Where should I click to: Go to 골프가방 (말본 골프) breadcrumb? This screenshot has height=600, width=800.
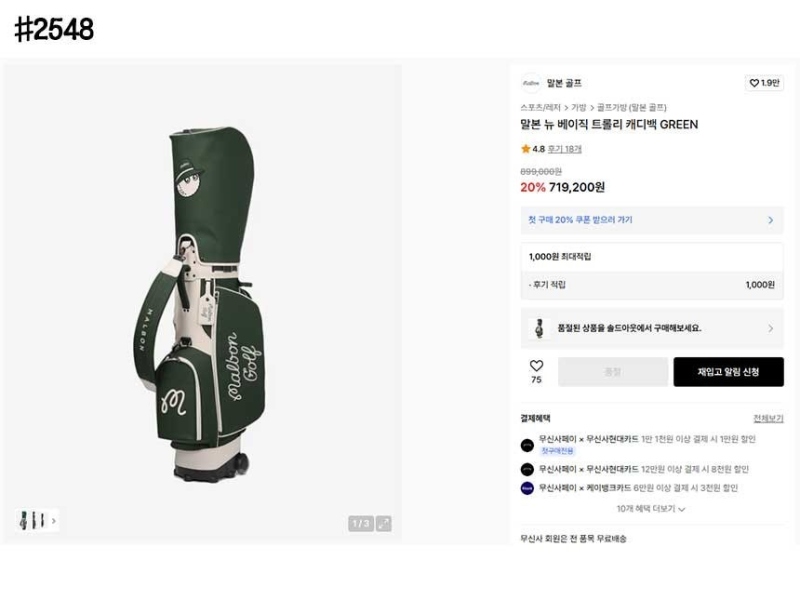coord(632,107)
